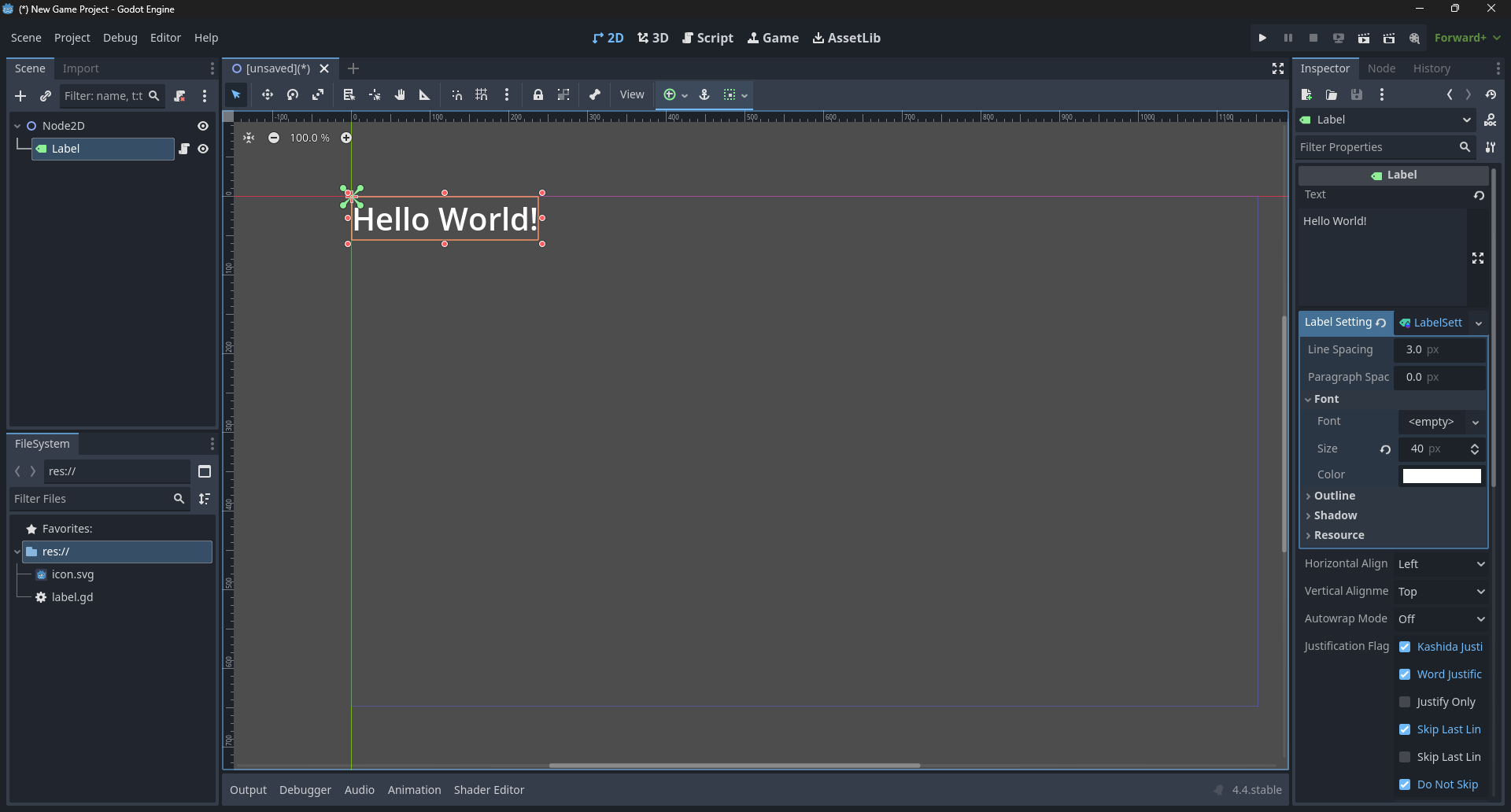
Task: Open attached script icon on Label node
Action: [184, 149]
